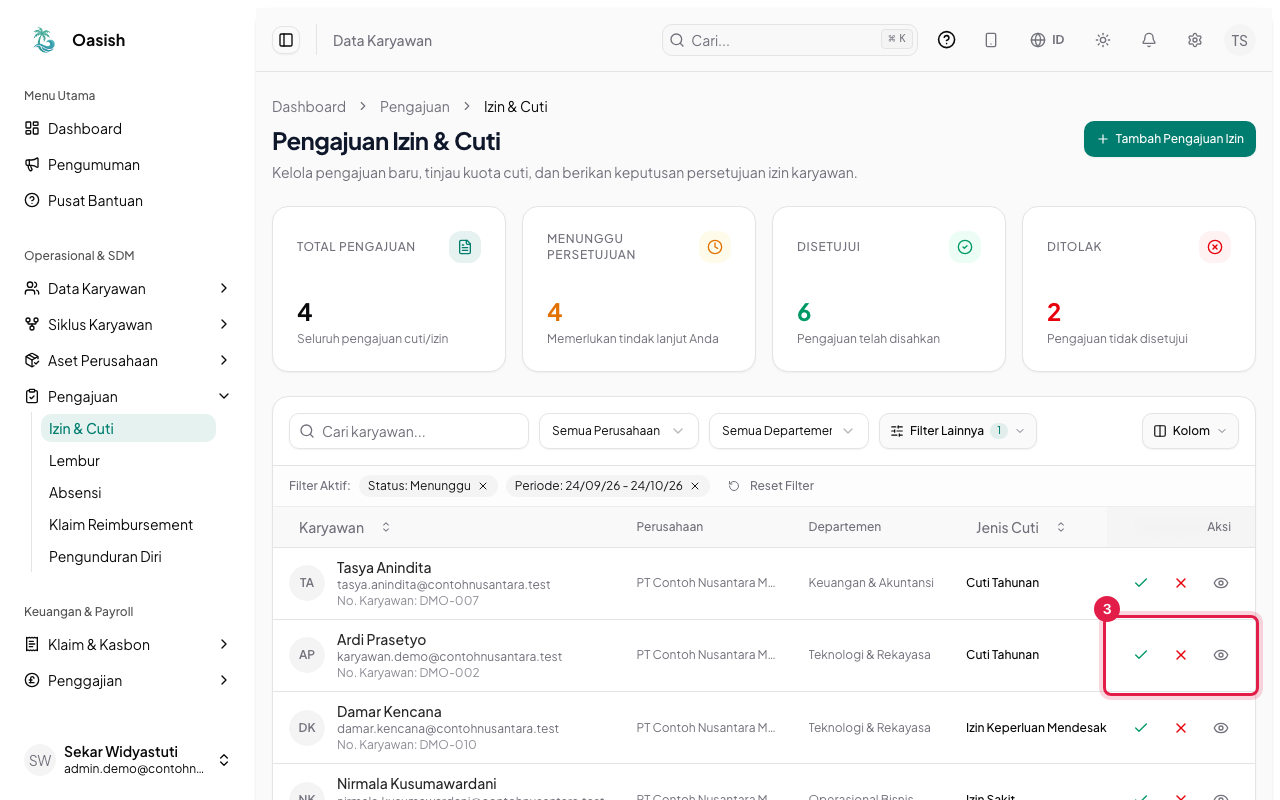
Task: Follow the Dashboard breadcrumb link
Action: pos(309,107)
